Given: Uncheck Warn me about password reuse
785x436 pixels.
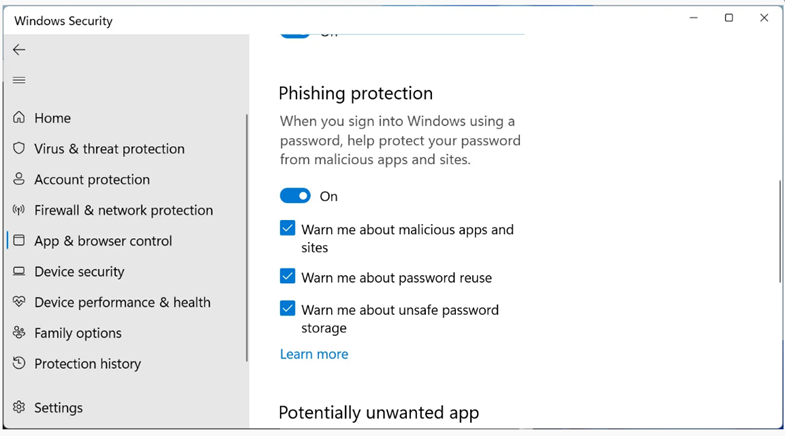Looking at the screenshot, I should point(288,277).
